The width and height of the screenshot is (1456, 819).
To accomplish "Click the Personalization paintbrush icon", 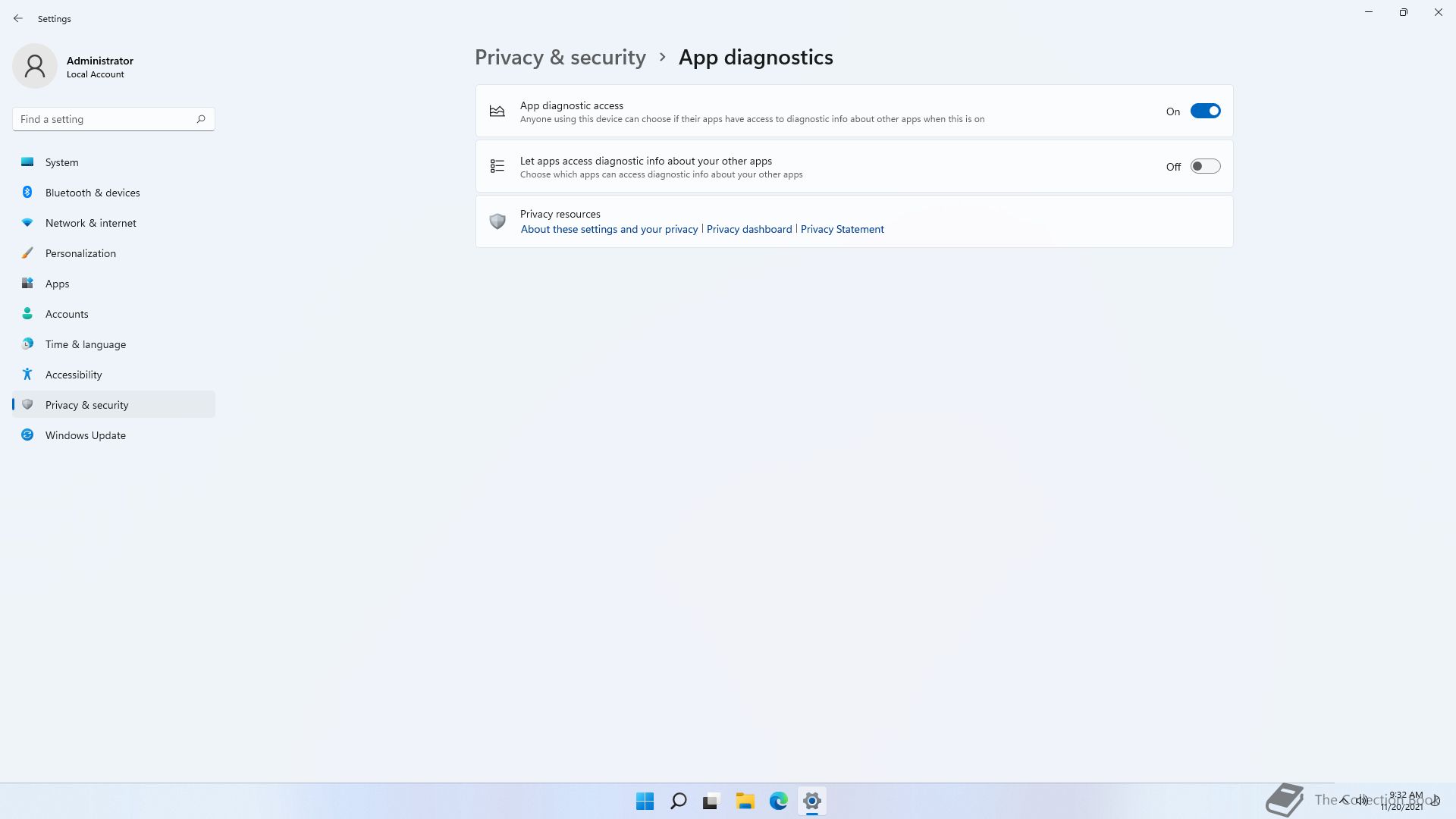I will point(27,253).
